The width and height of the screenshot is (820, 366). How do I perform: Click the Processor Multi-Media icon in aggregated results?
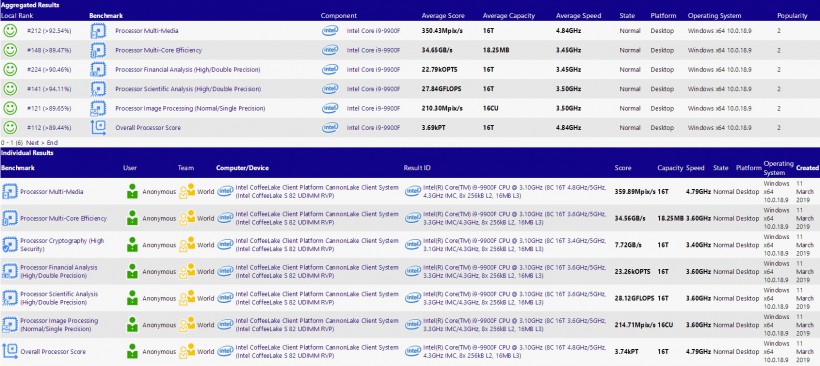click(98, 31)
